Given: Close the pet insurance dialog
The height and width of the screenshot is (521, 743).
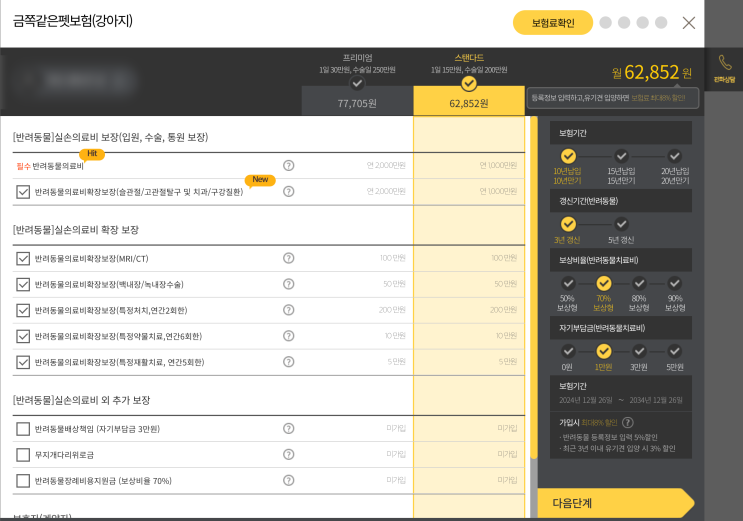Looking at the screenshot, I should point(689,23).
